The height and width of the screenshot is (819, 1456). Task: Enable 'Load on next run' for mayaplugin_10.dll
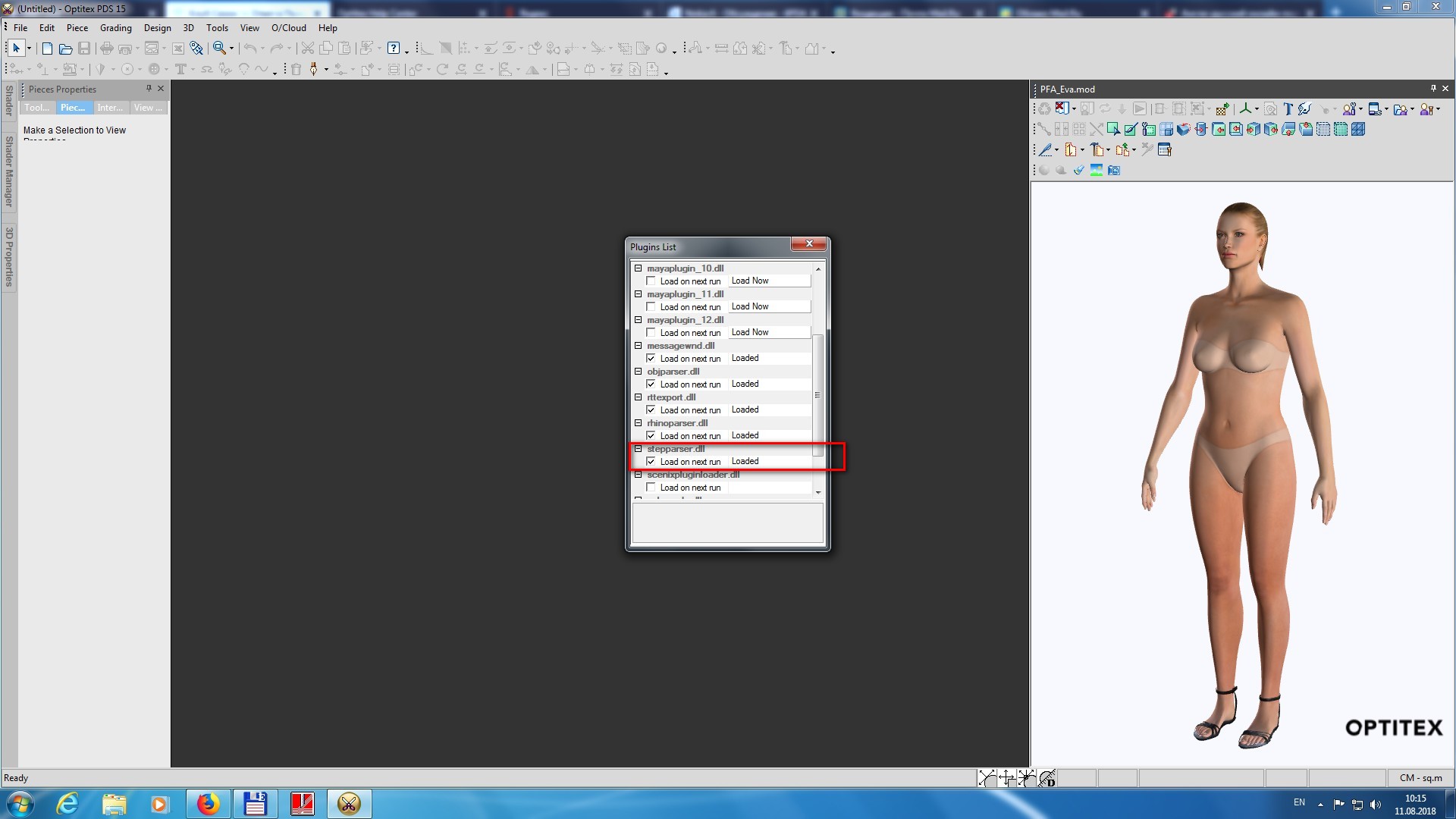coord(651,281)
